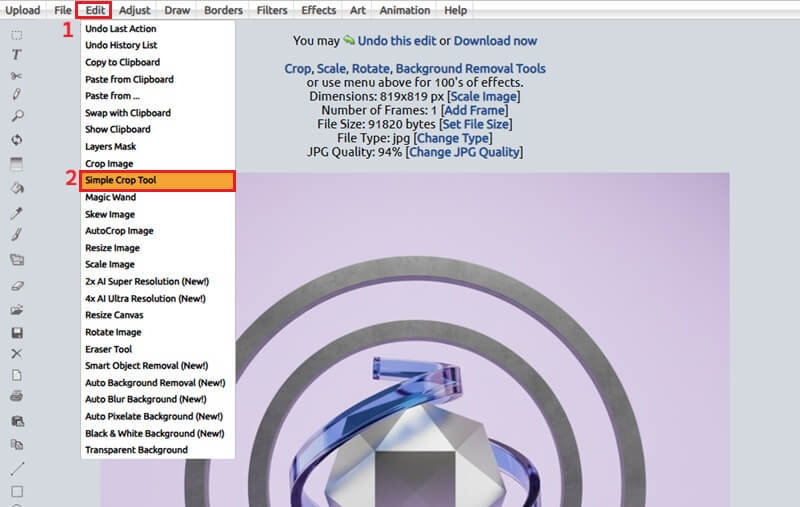This screenshot has width=800, height=507.
Task: Open the Edit menu
Action: [95, 10]
